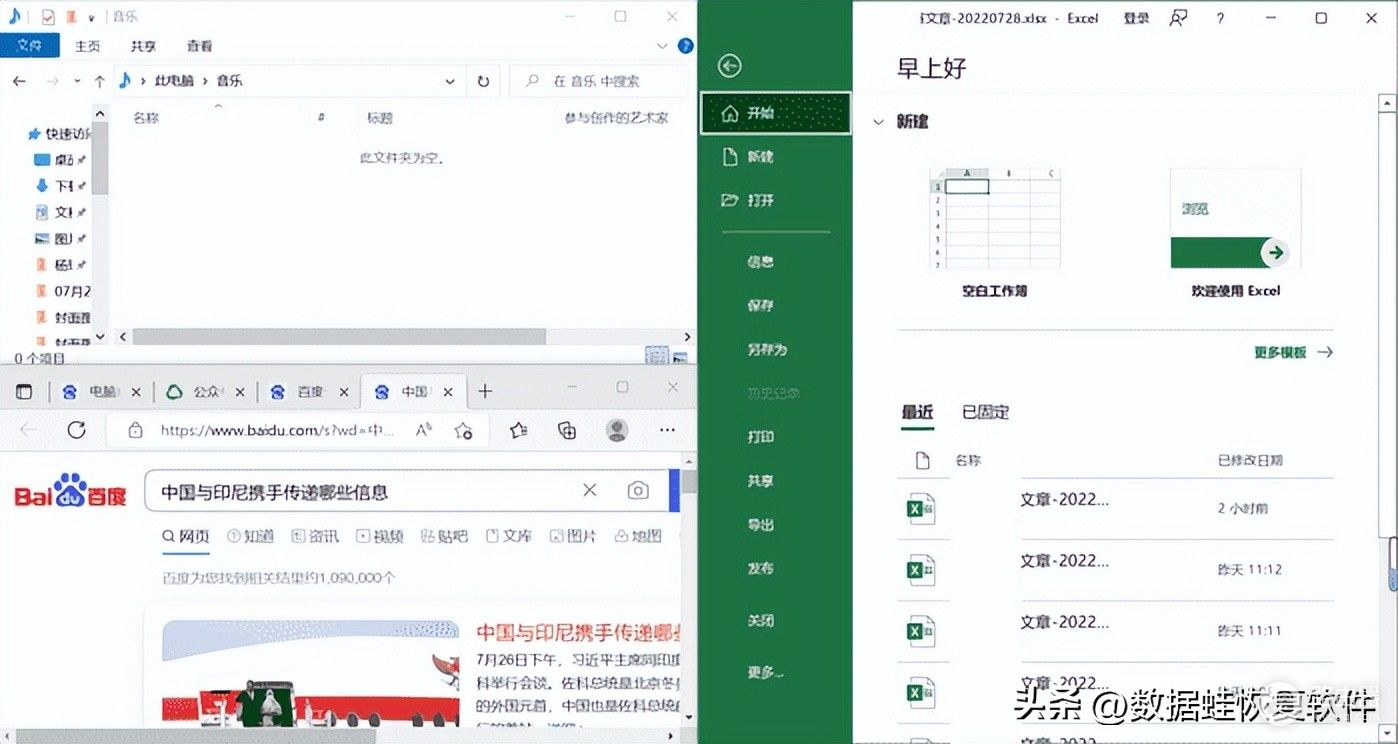Click the 在 音乐 中搜索 search box
Screen dimensions: 1398x744
click(x=601, y=81)
